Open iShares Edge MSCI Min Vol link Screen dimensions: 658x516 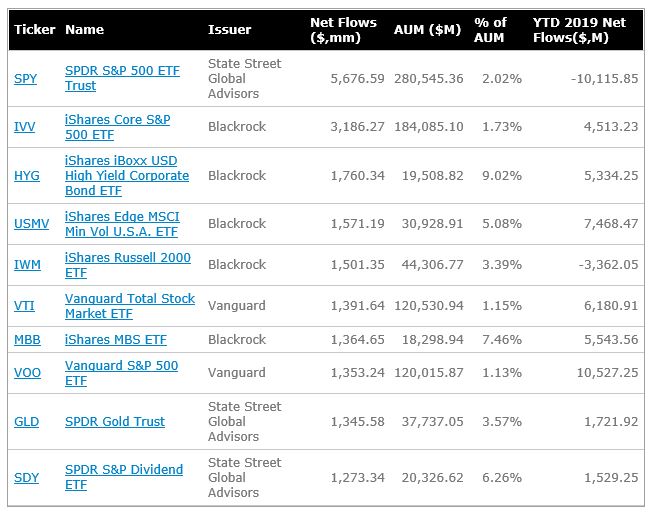[x=122, y=224]
